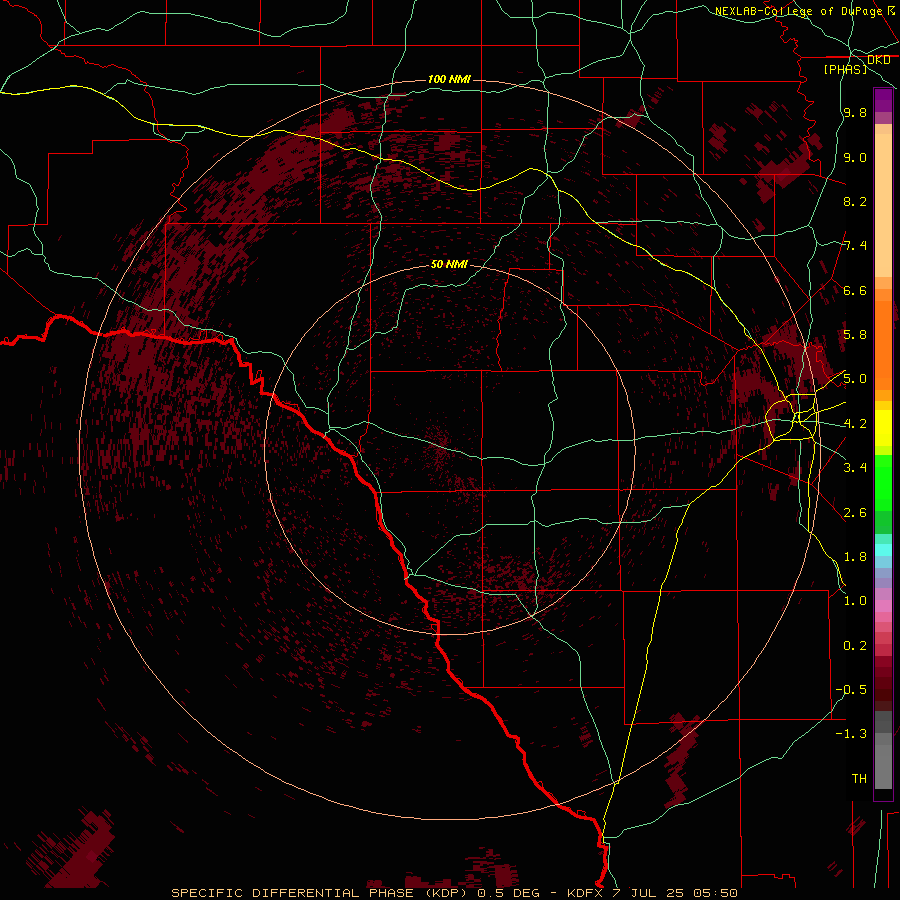Click the cyan segment of the color bar
The image size is (900, 900).
click(x=883, y=550)
